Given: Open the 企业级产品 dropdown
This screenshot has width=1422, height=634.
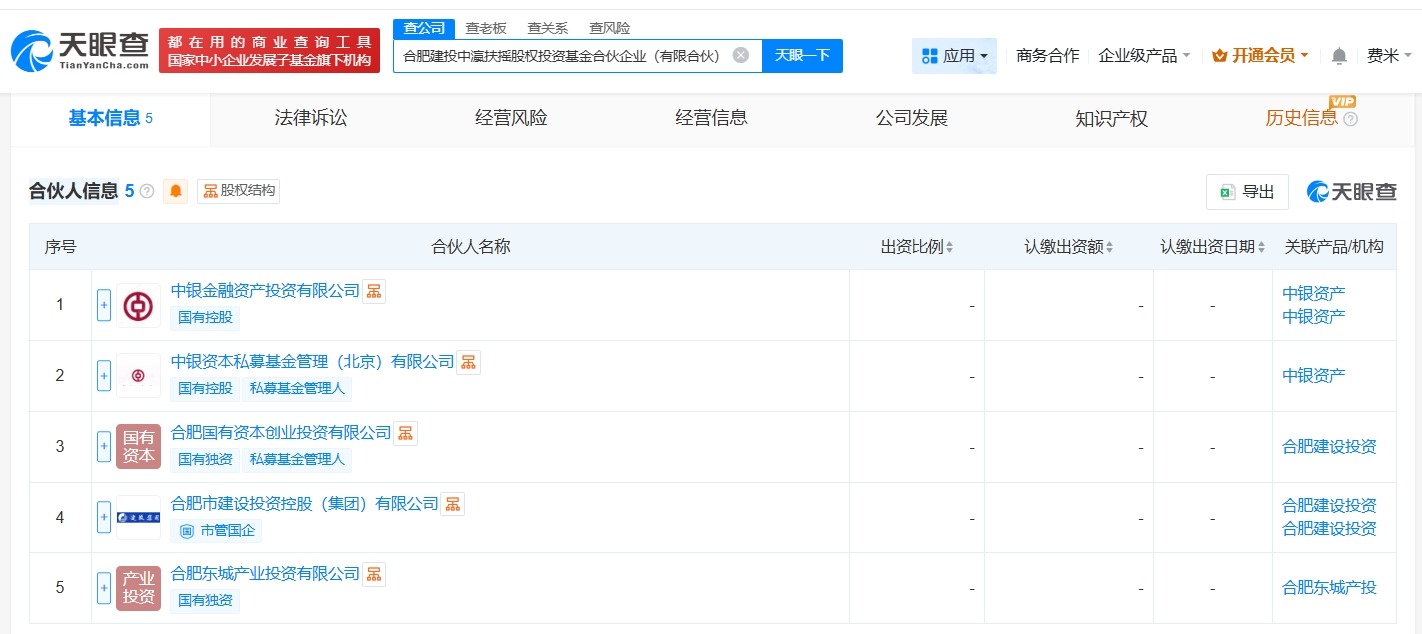Looking at the screenshot, I should [x=1144, y=56].
